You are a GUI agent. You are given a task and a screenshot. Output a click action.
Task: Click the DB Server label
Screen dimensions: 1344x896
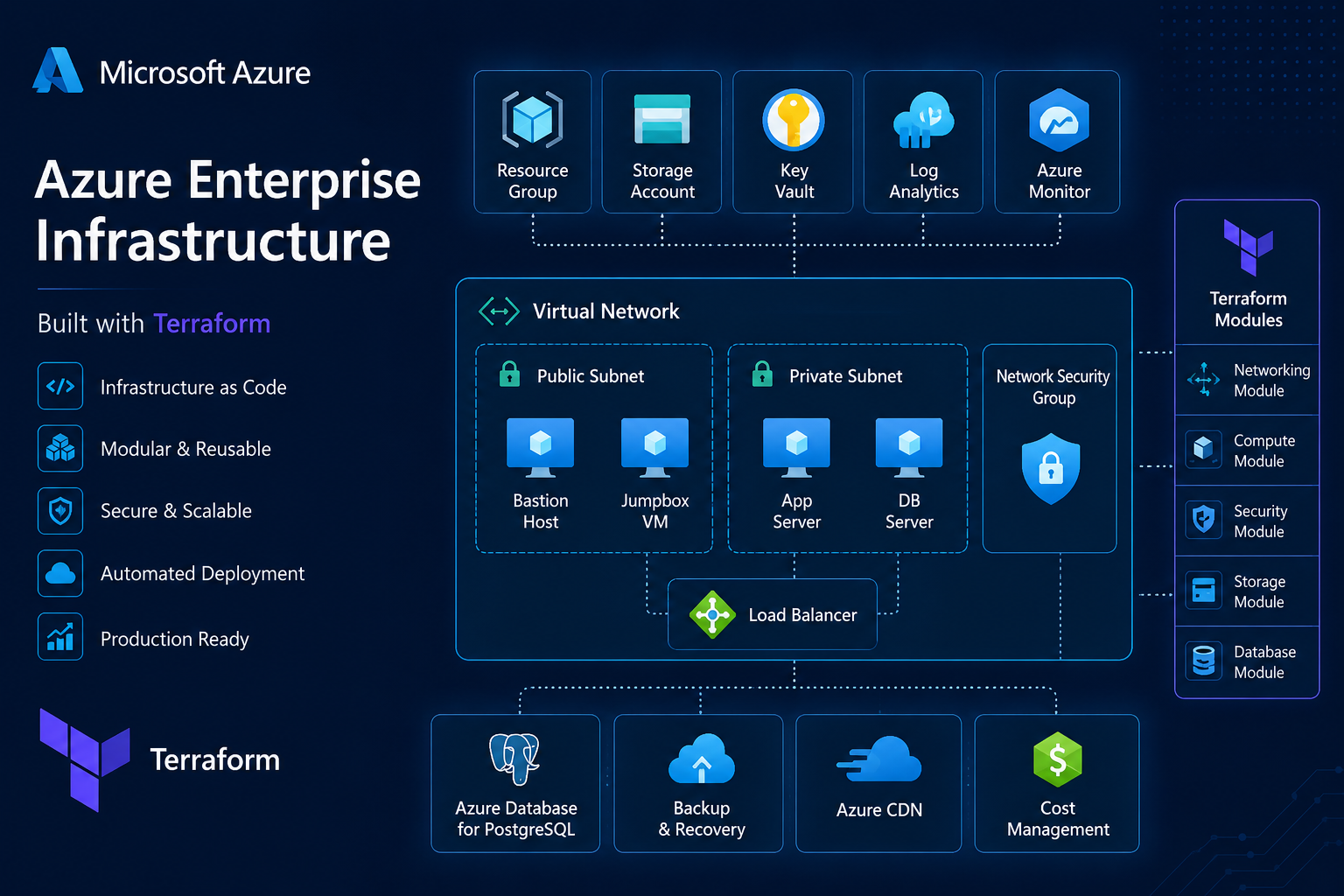(x=909, y=511)
